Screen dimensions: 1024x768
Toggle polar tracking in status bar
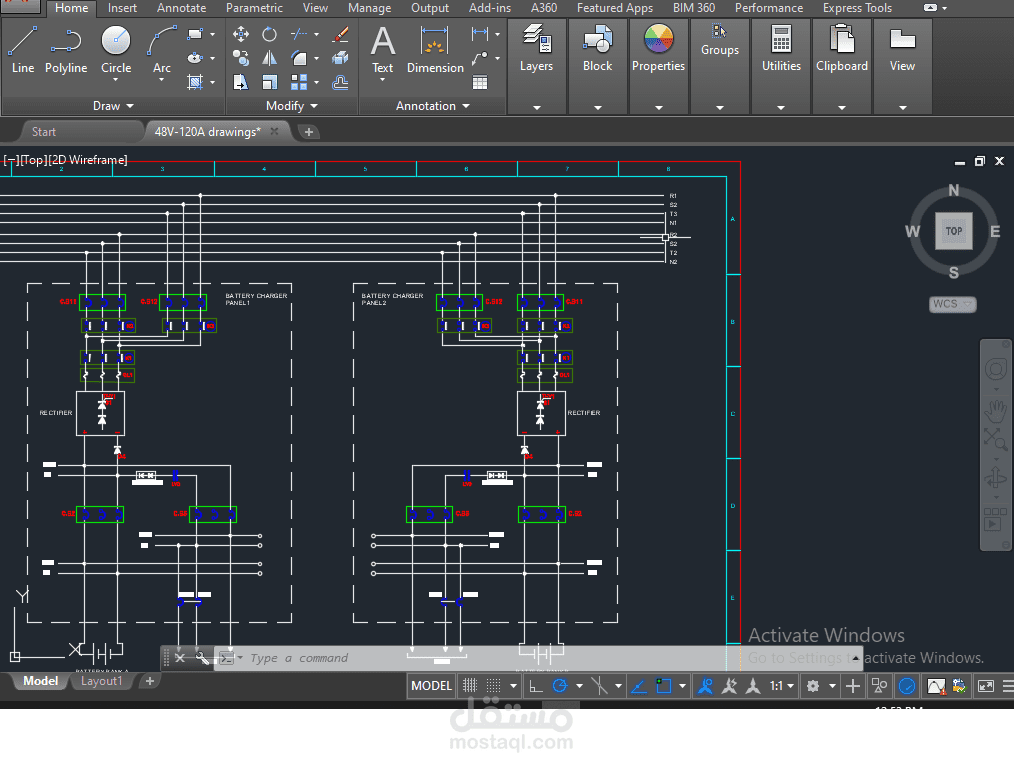click(x=560, y=686)
